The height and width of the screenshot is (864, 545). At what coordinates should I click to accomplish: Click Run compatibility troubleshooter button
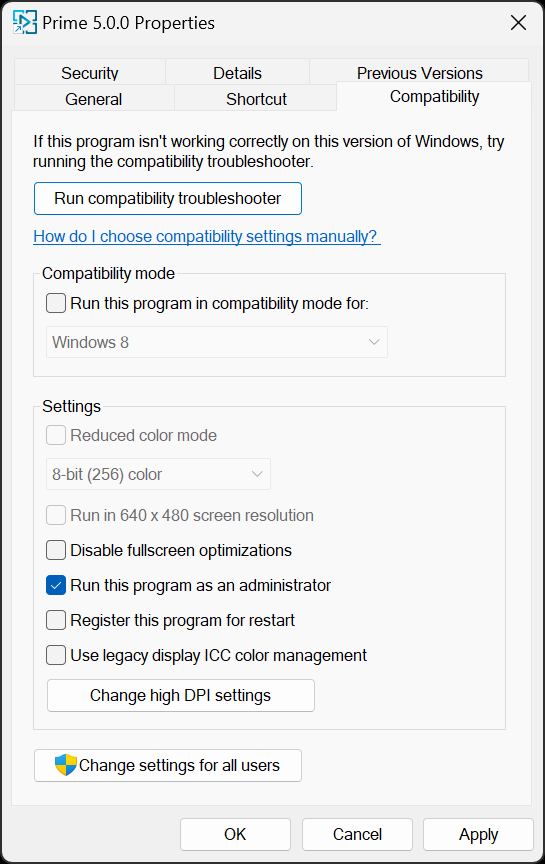pos(168,198)
